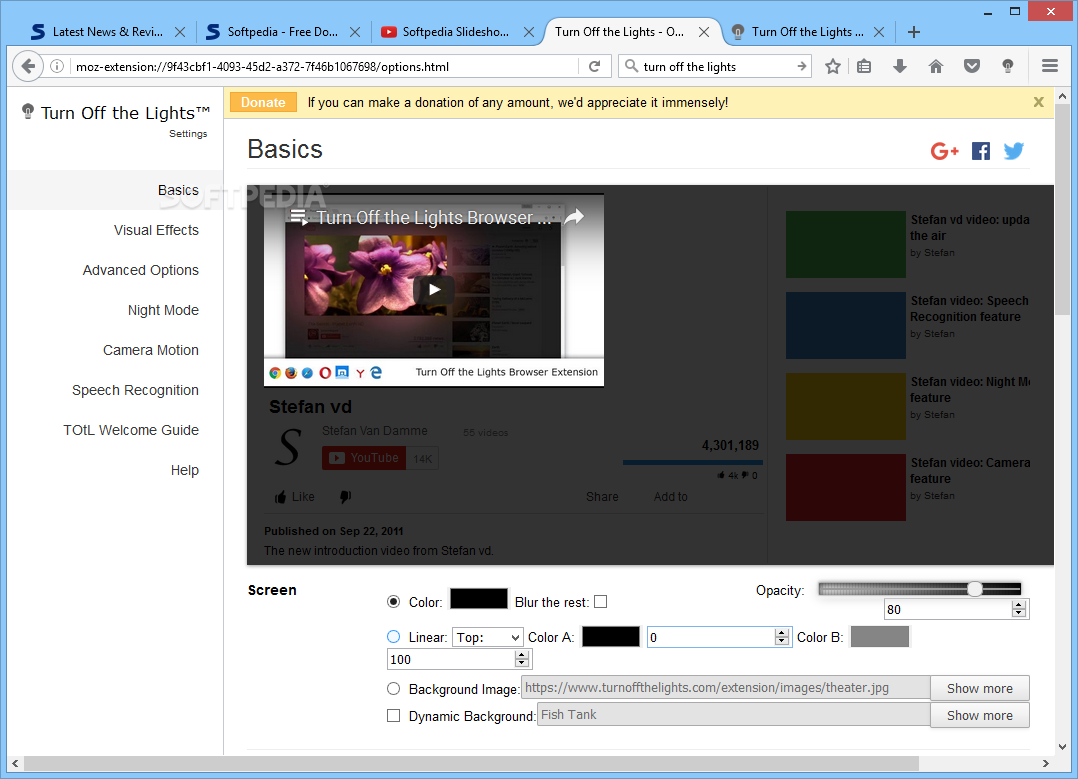This screenshot has height=779, width=1078.
Task: Share on Twitter
Action: [x=1013, y=151]
